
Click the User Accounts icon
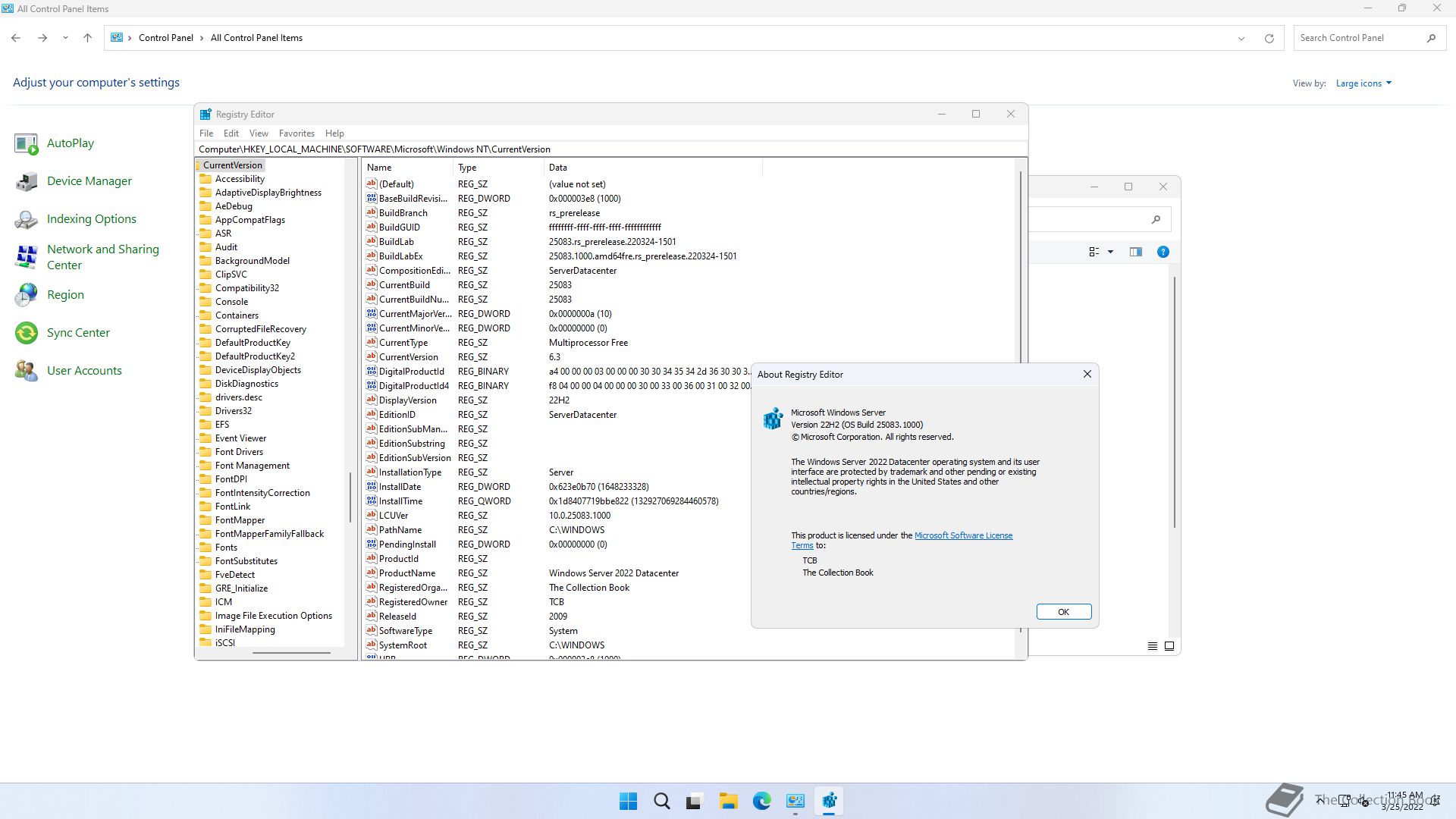(27, 371)
